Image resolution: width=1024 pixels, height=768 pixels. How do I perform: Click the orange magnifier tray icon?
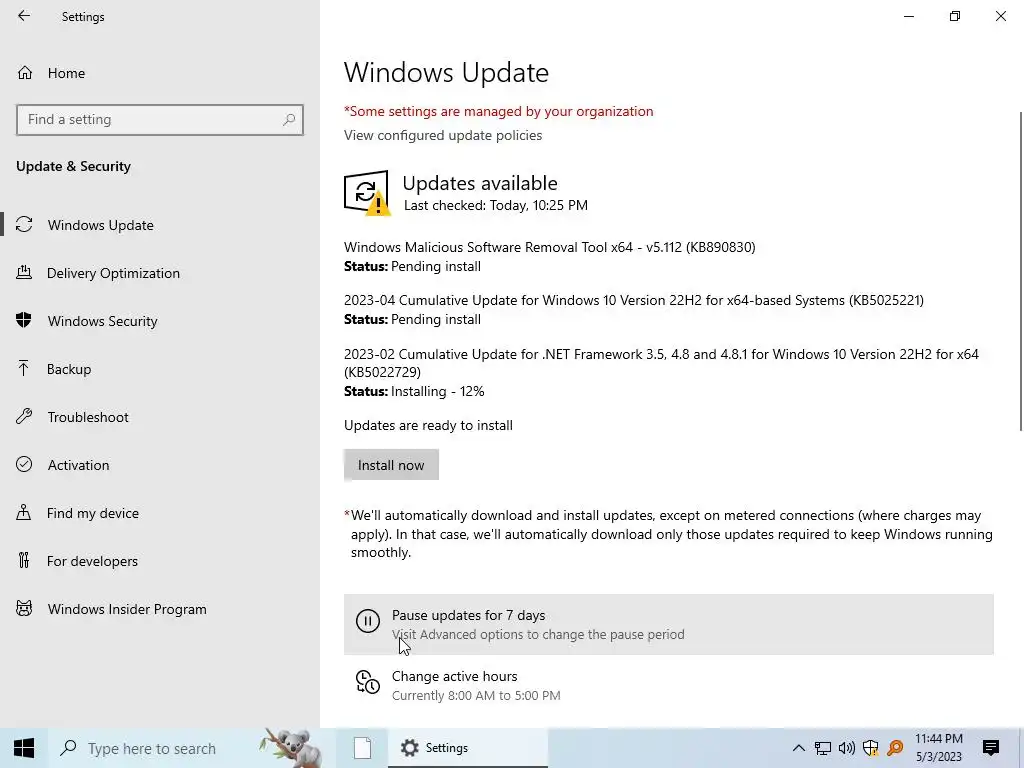pos(895,748)
